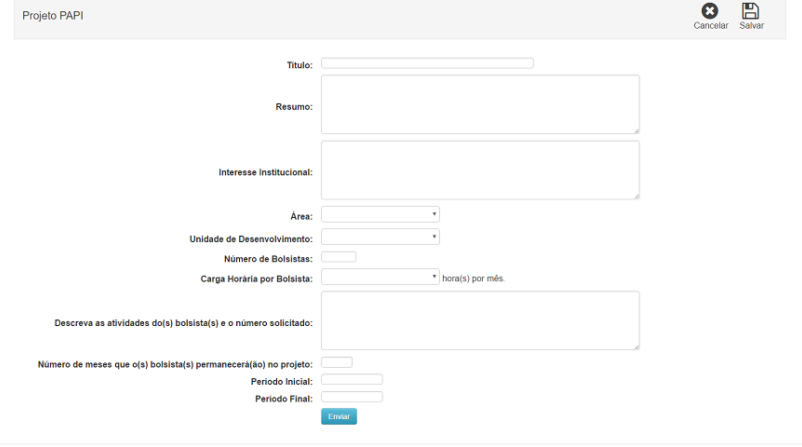802x447 pixels.
Task: Click the bolsista activities description text area
Action: click(x=480, y=321)
